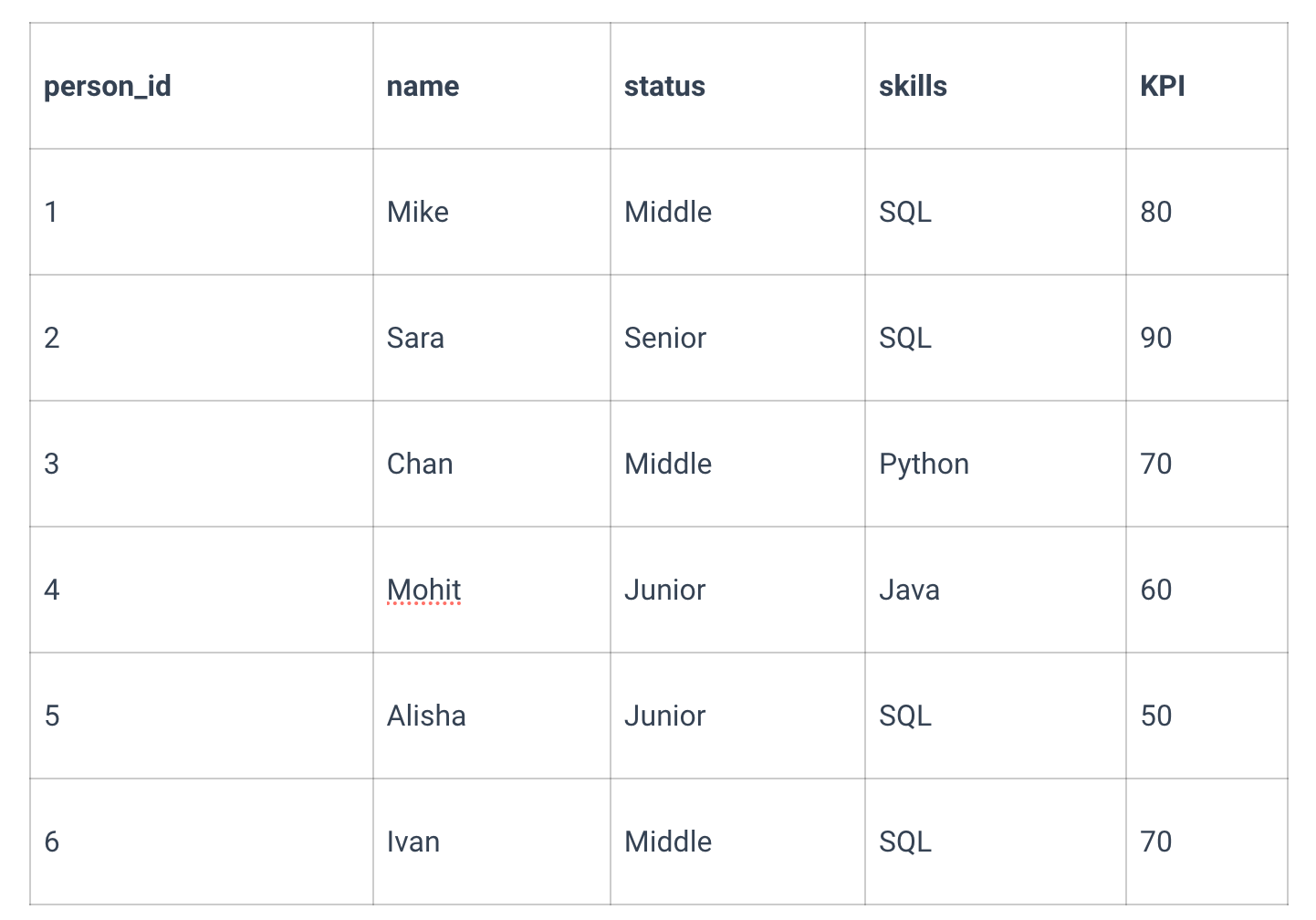Select the cell with Chan
The height and width of the screenshot is (920, 1316).
492,464
